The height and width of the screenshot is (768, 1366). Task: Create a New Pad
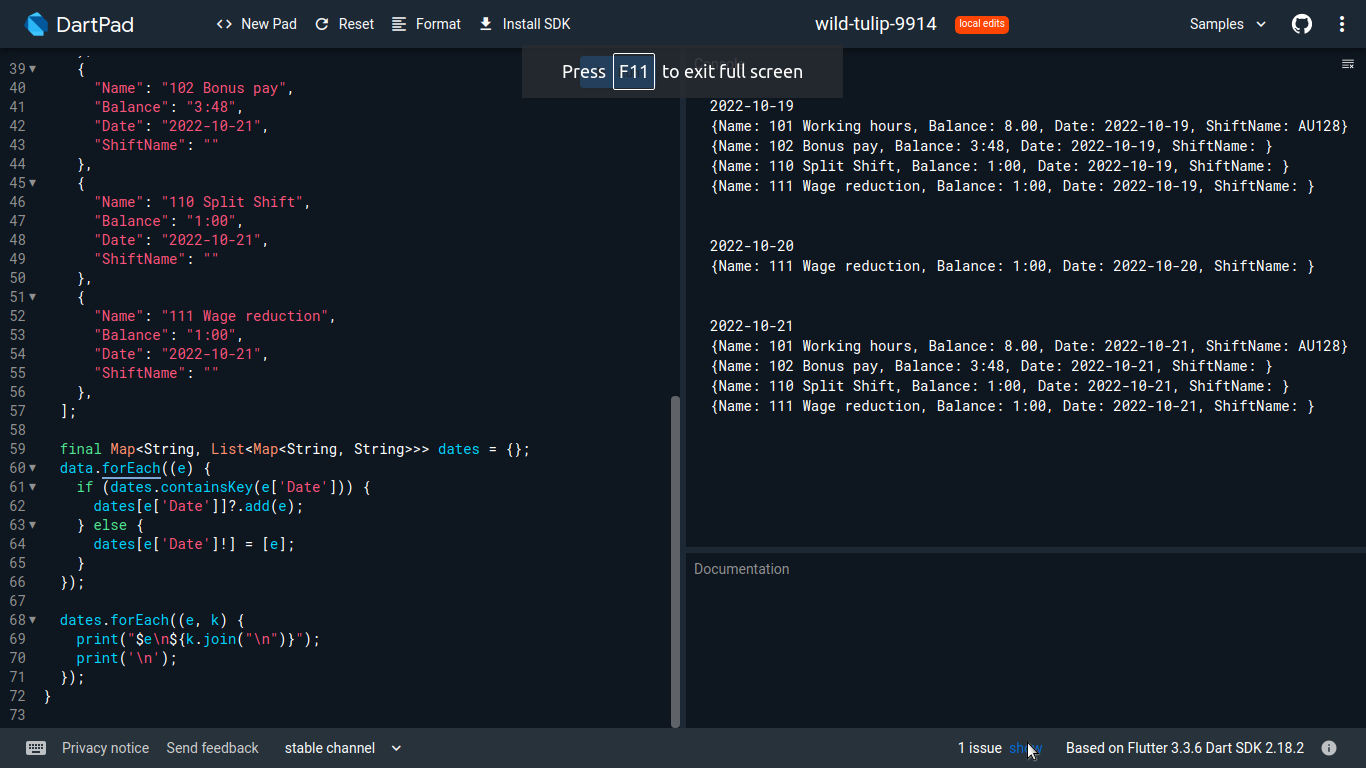(x=257, y=24)
